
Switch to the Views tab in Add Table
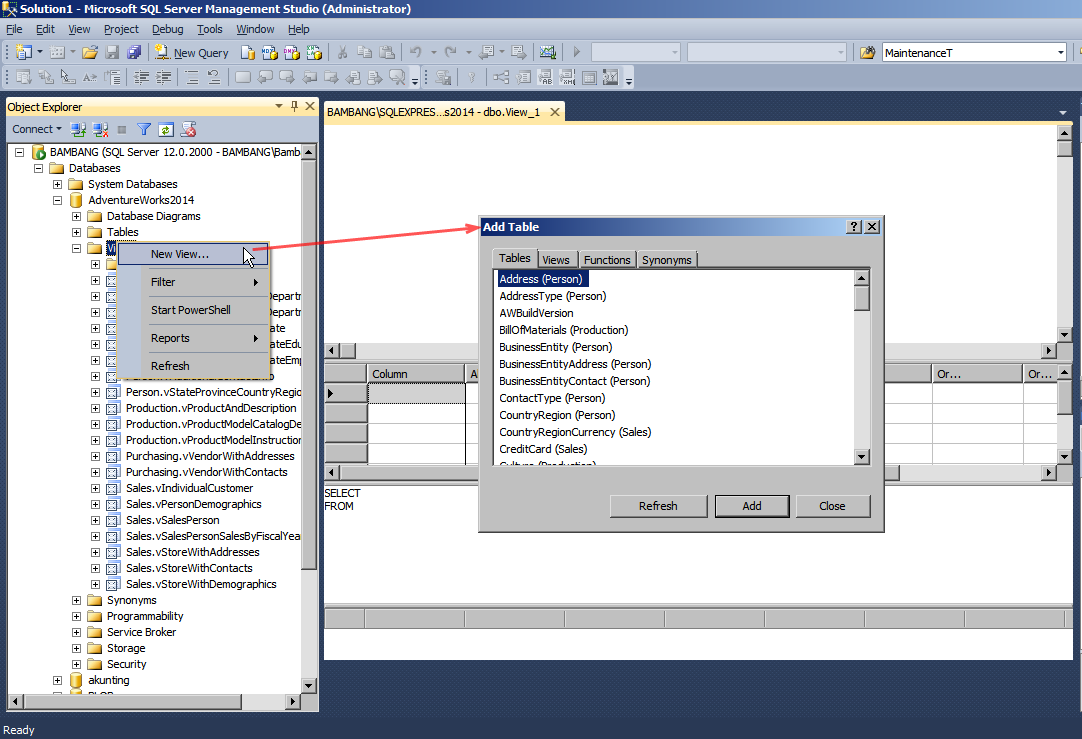(x=556, y=259)
